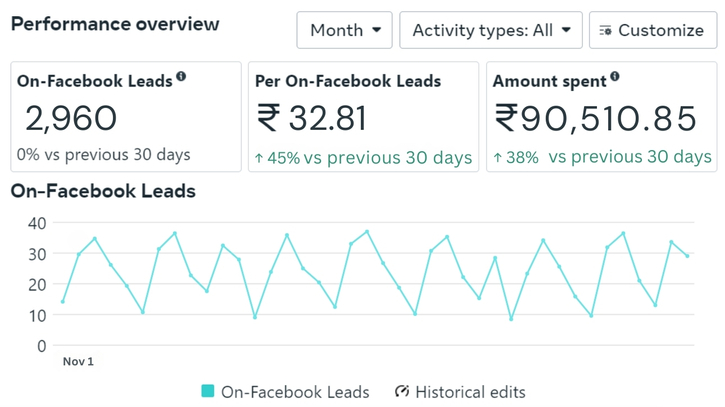
Task: Select the Per On-Facebook Leads card
Action: (363, 116)
